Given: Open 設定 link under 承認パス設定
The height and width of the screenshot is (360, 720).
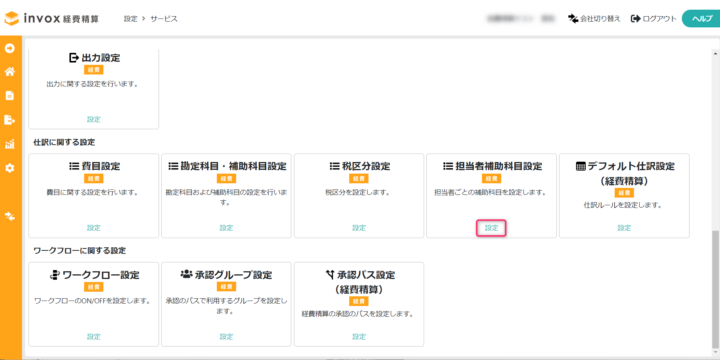Looking at the screenshot, I should (x=359, y=337).
